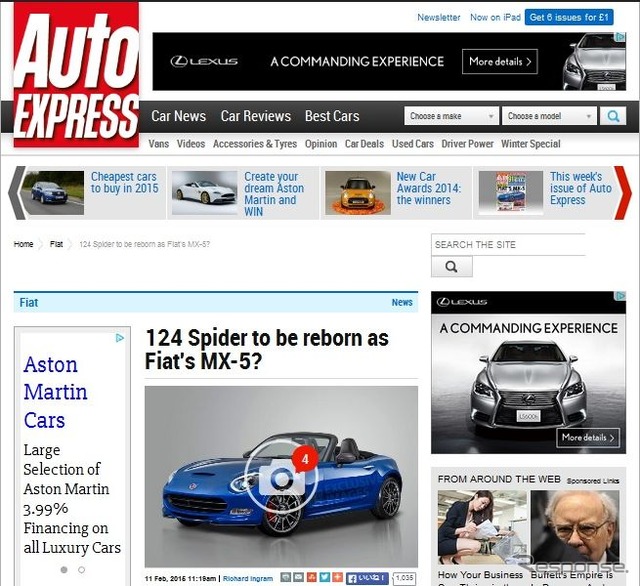640x586 pixels.
Task: Click Fiat breadcrumb link
Action: click(x=56, y=244)
